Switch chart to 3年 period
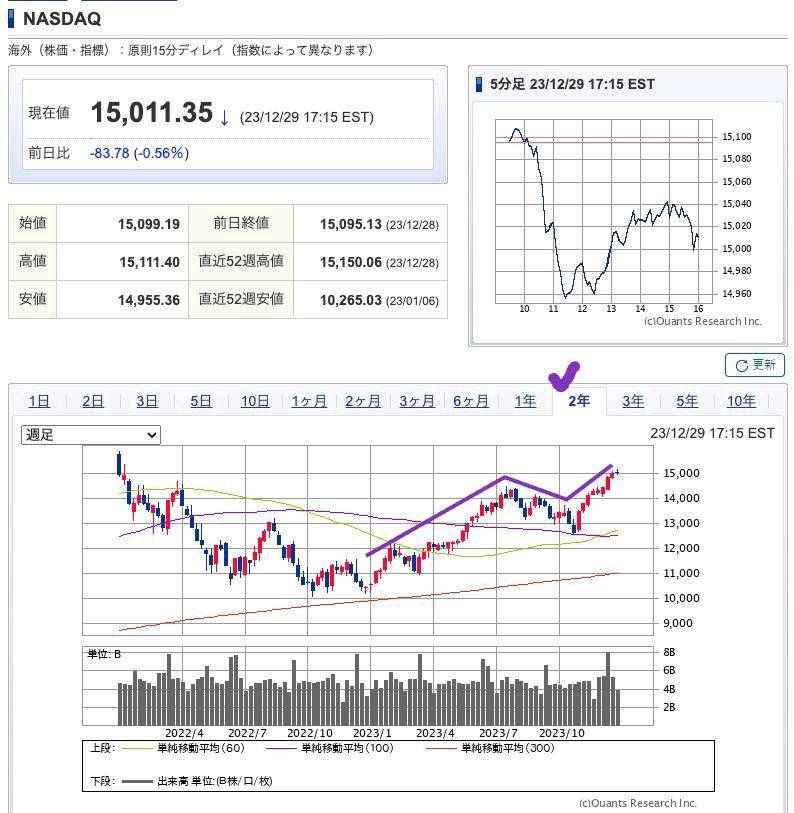The width and height of the screenshot is (794, 813). coord(633,401)
